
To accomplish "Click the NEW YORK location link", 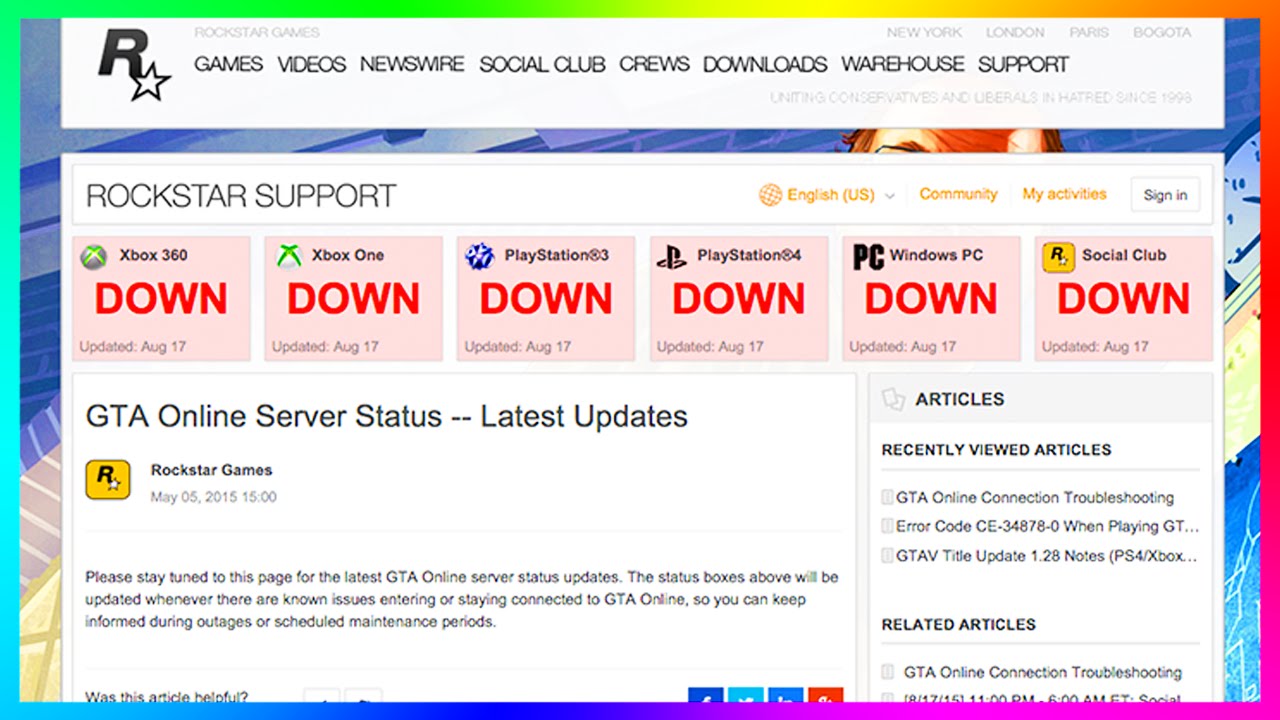I will pyautogui.click(x=924, y=33).
